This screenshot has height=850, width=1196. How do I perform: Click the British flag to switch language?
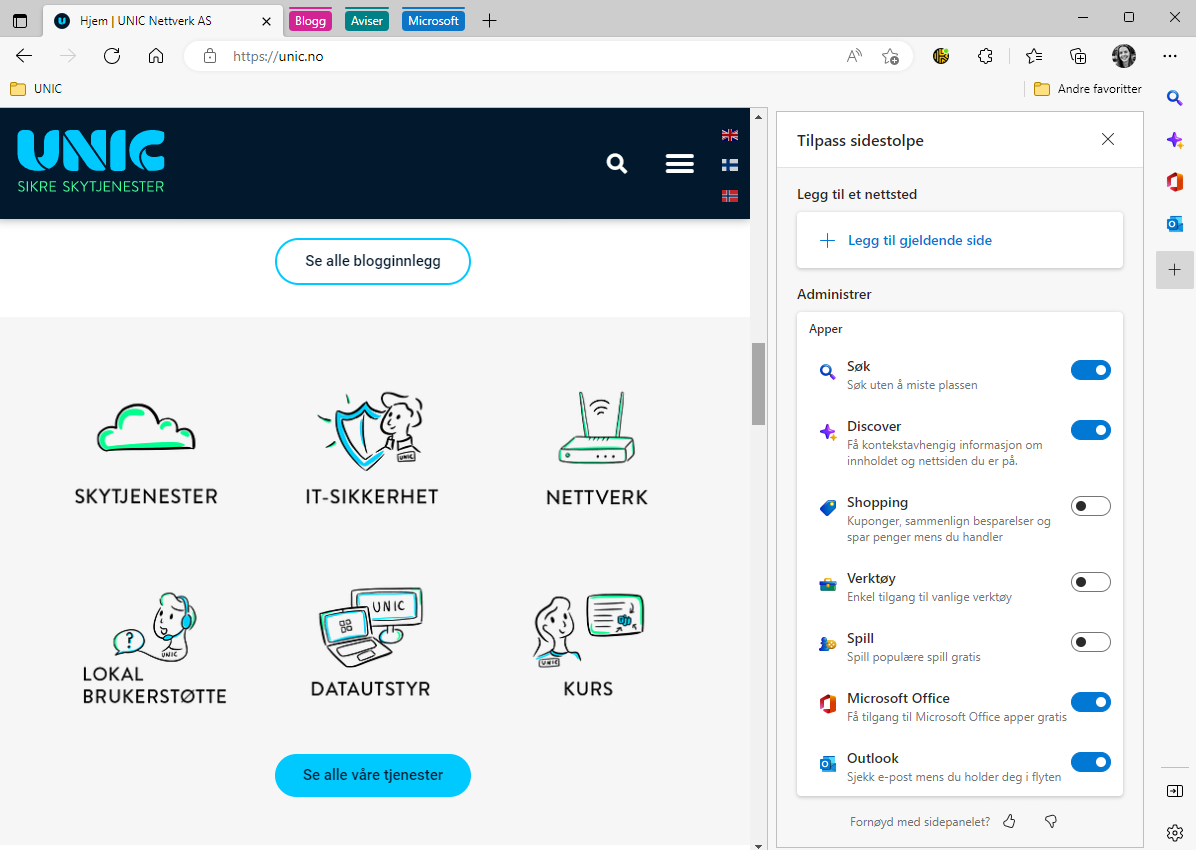729,134
